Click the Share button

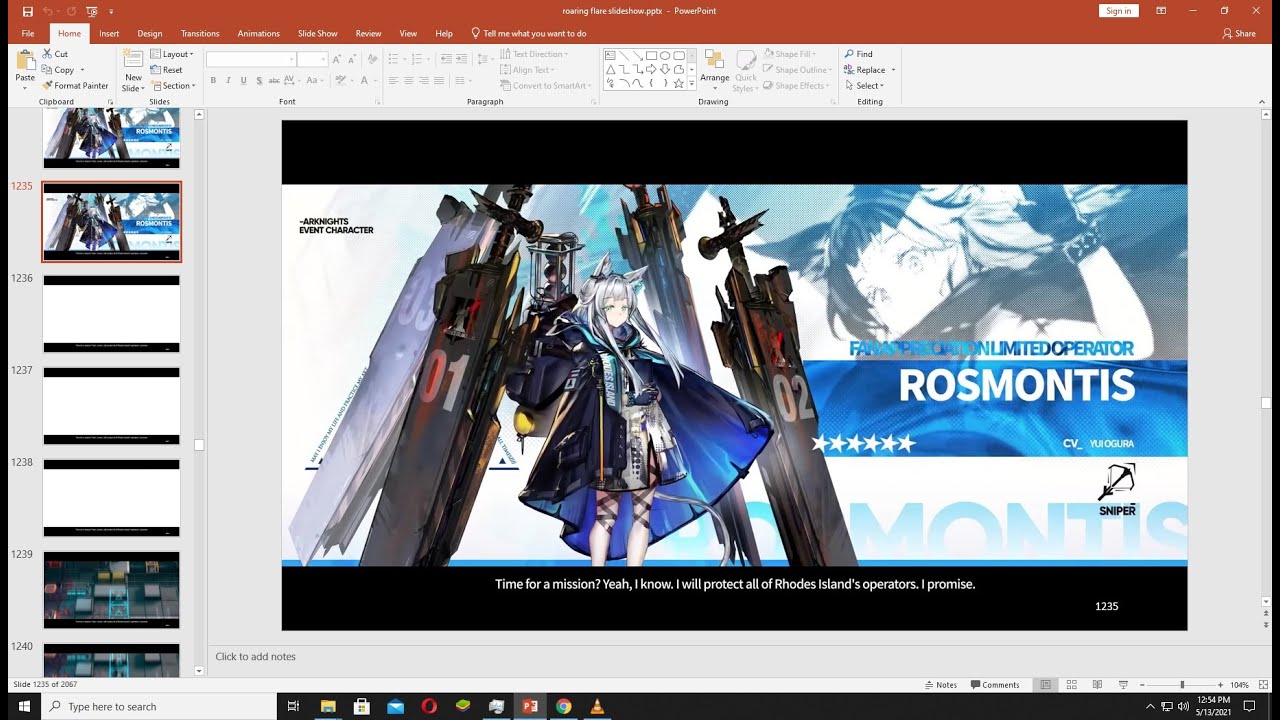pyautogui.click(x=1239, y=33)
